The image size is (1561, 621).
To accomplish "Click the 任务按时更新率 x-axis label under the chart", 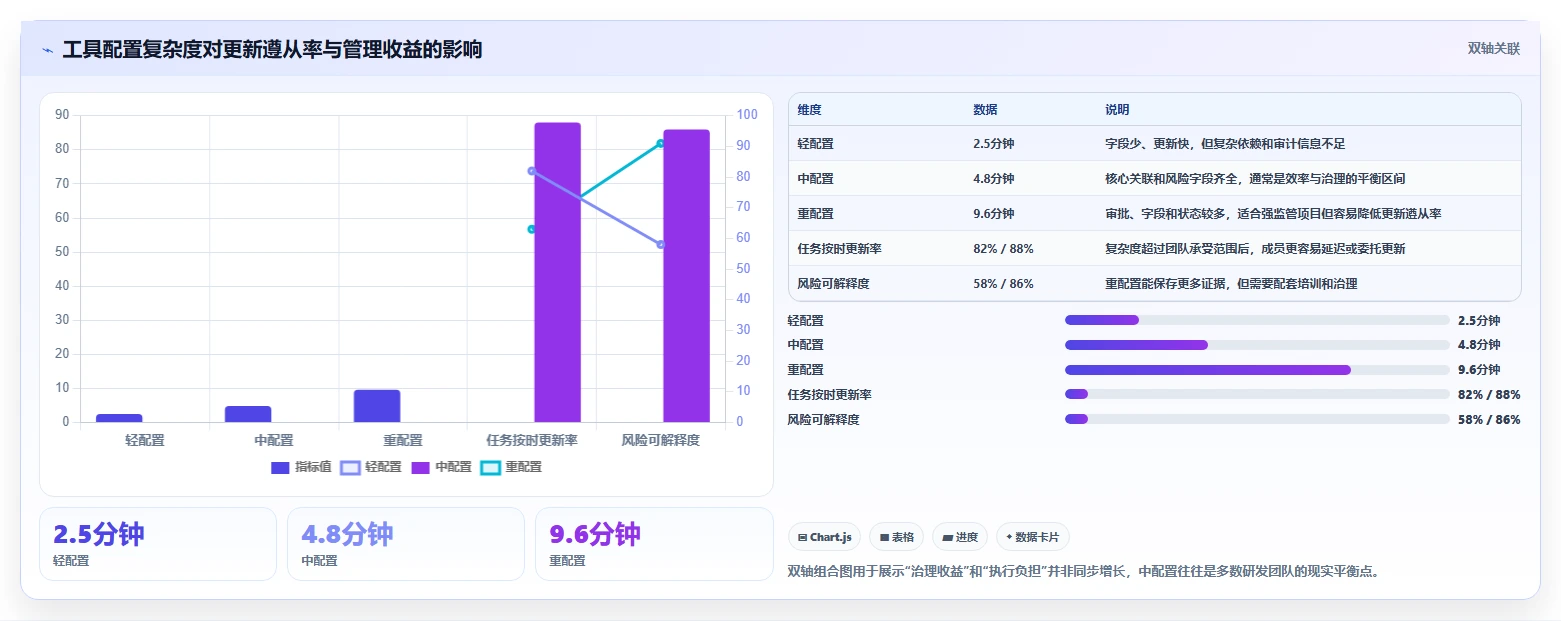I will point(532,440).
